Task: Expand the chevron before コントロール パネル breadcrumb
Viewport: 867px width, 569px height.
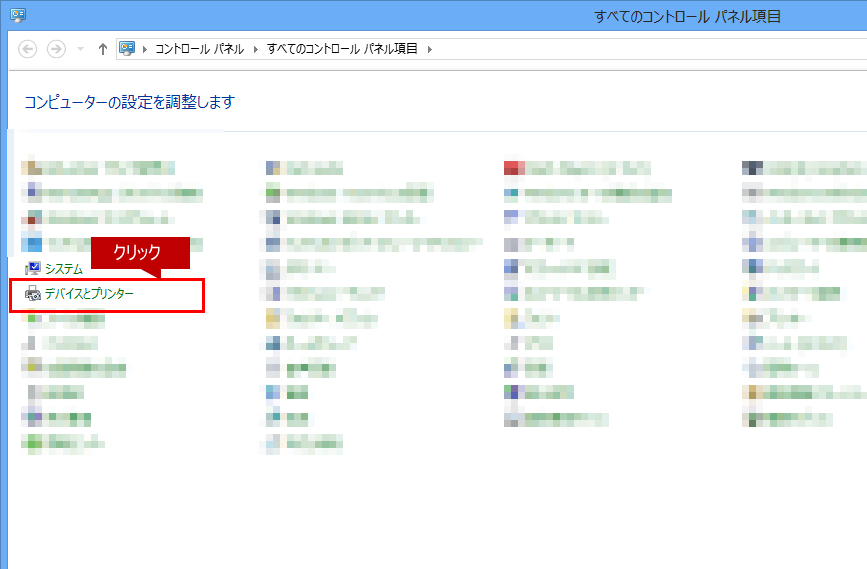Action: click(145, 49)
